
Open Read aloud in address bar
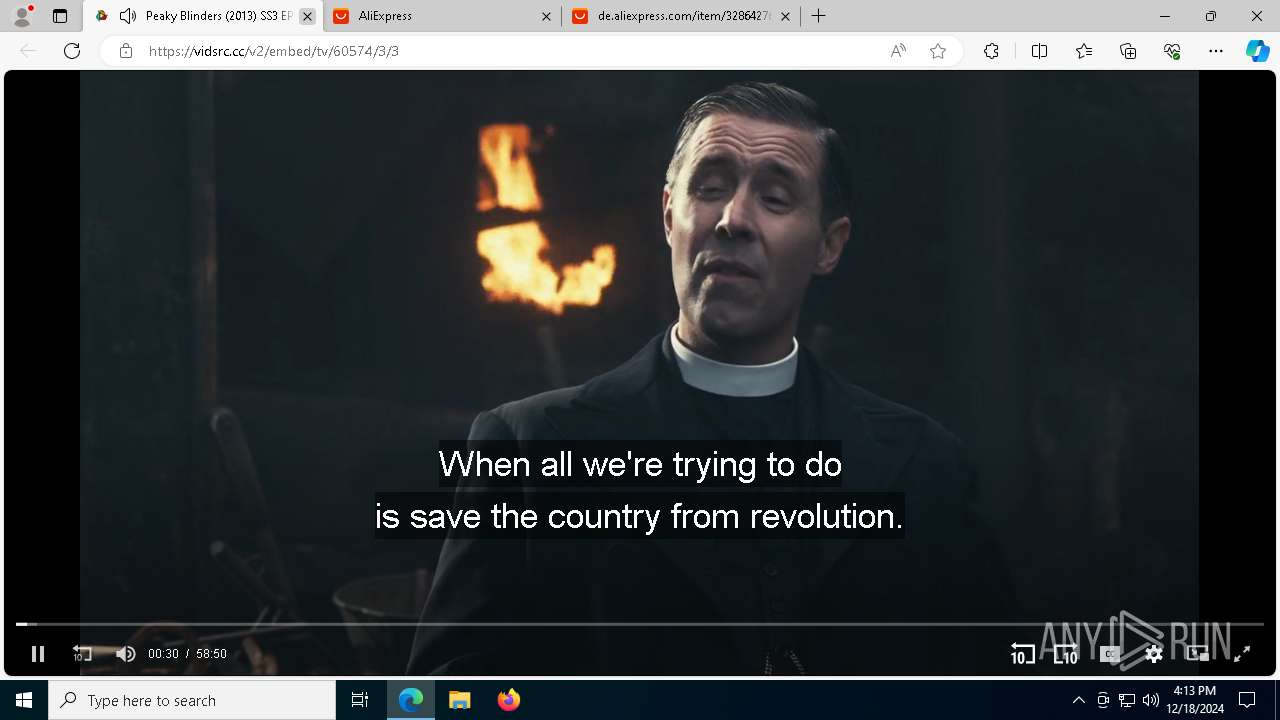(898, 51)
